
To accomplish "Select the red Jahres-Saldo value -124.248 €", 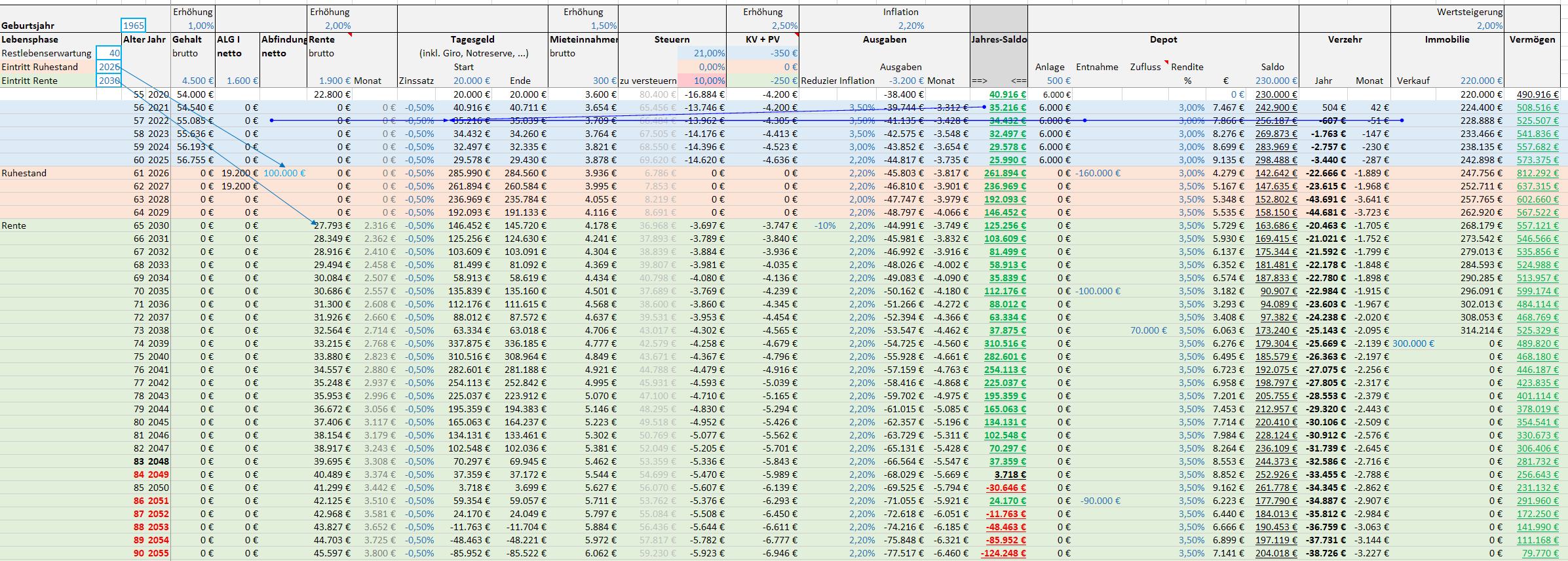I will 1003,553.
